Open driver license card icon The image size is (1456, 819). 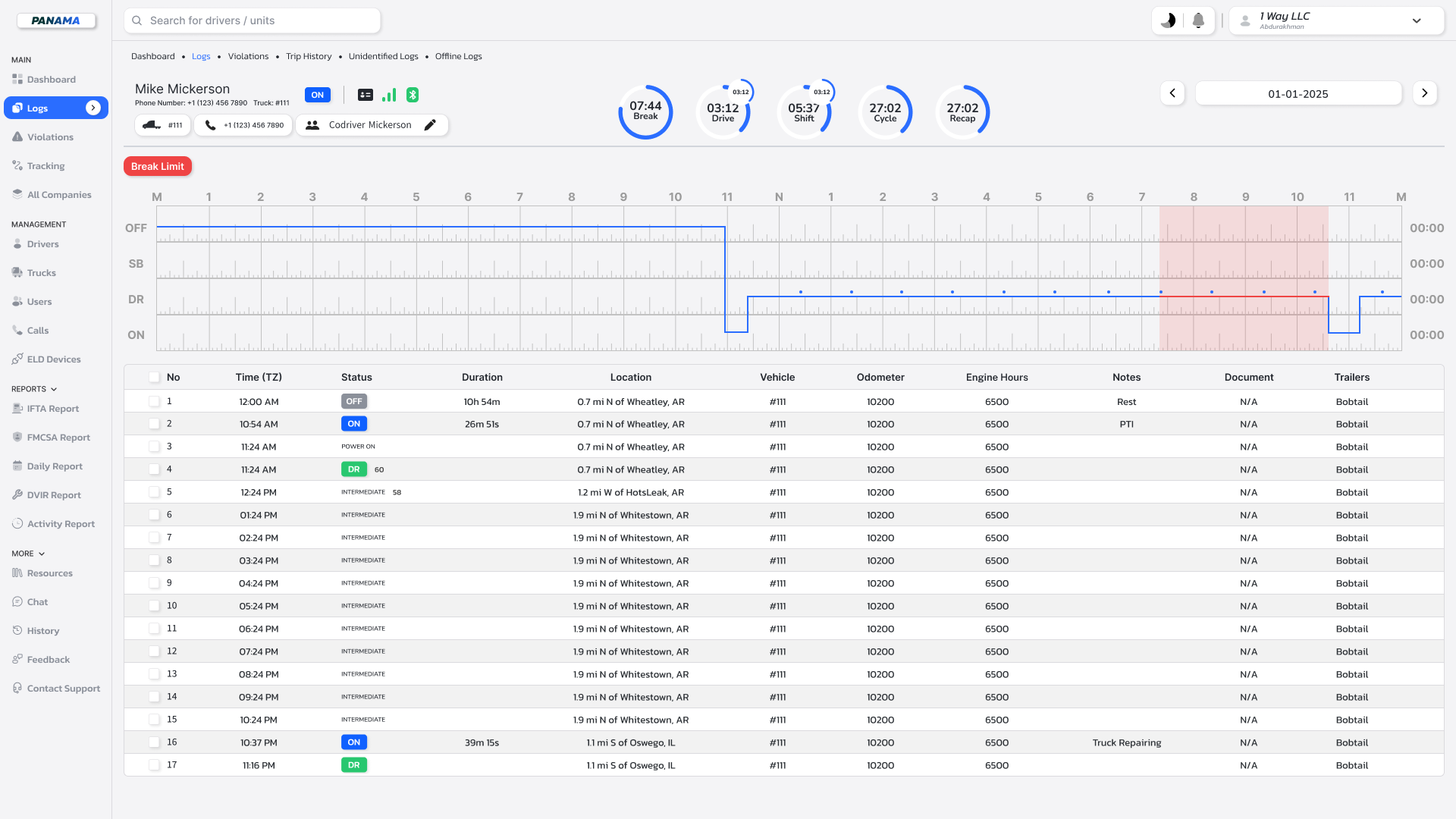coord(366,95)
